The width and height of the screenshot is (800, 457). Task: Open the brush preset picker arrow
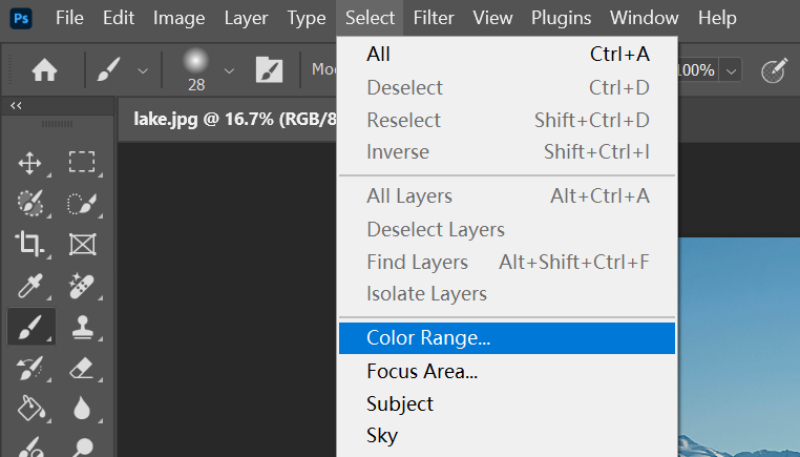pyautogui.click(x=229, y=71)
